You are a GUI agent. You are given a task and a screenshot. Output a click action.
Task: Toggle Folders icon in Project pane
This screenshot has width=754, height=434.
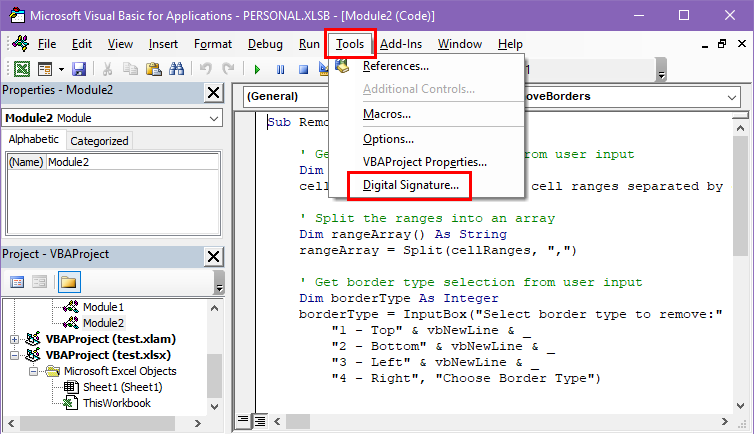point(69,282)
